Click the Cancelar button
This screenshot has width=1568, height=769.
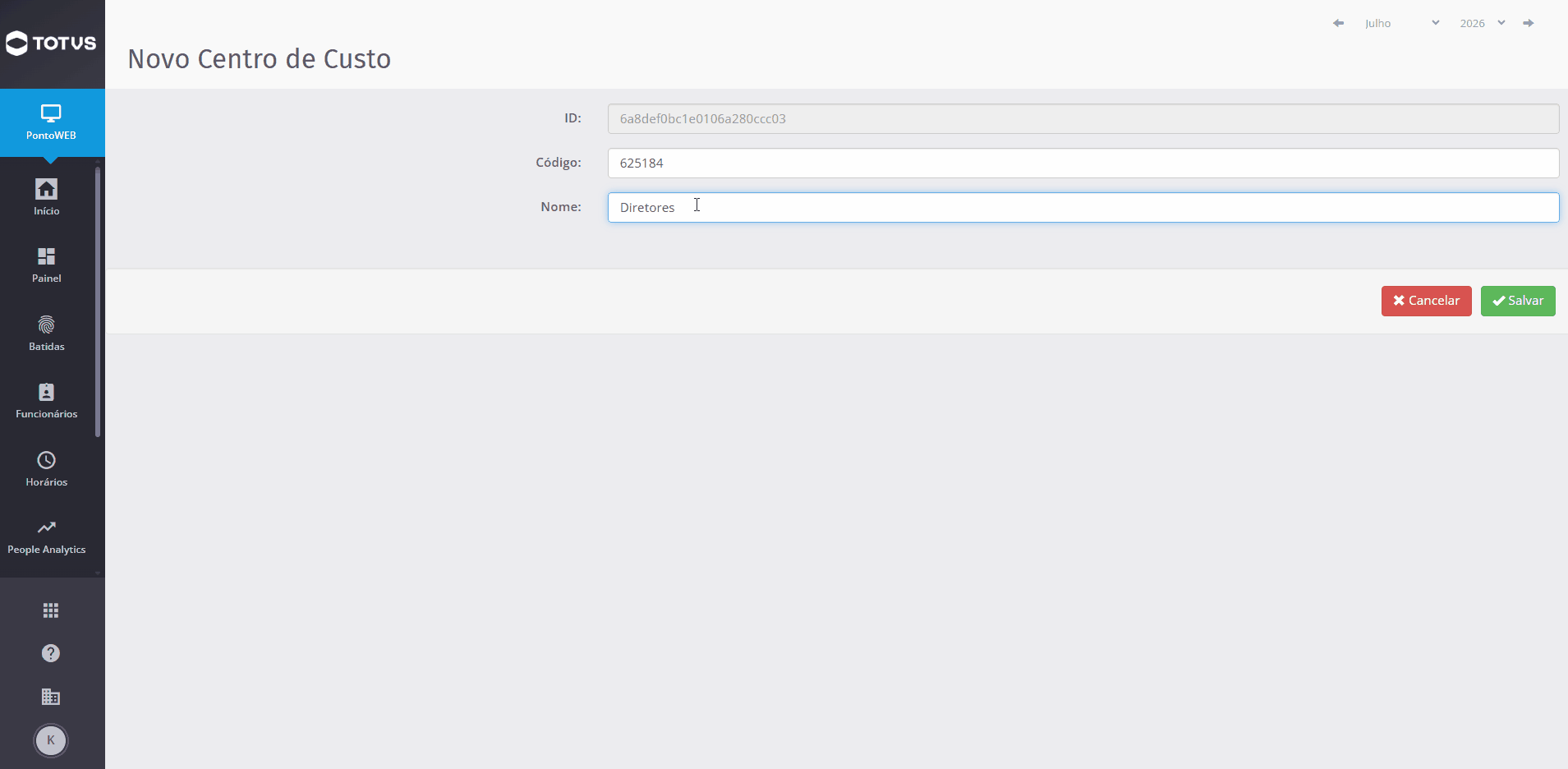pyautogui.click(x=1427, y=301)
